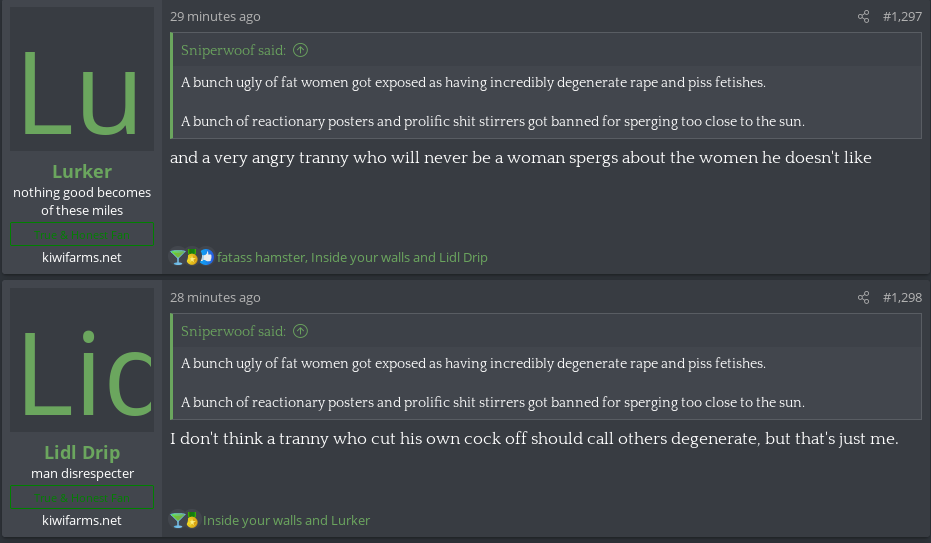Image resolution: width=931 pixels, height=543 pixels.
Task: Click "Sniperwoof said:" in post #1,297's quote
Action: point(233,50)
